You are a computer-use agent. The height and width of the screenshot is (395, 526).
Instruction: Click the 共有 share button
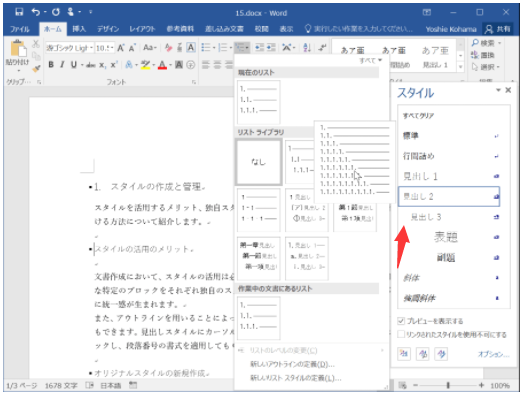click(x=498, y=29)
